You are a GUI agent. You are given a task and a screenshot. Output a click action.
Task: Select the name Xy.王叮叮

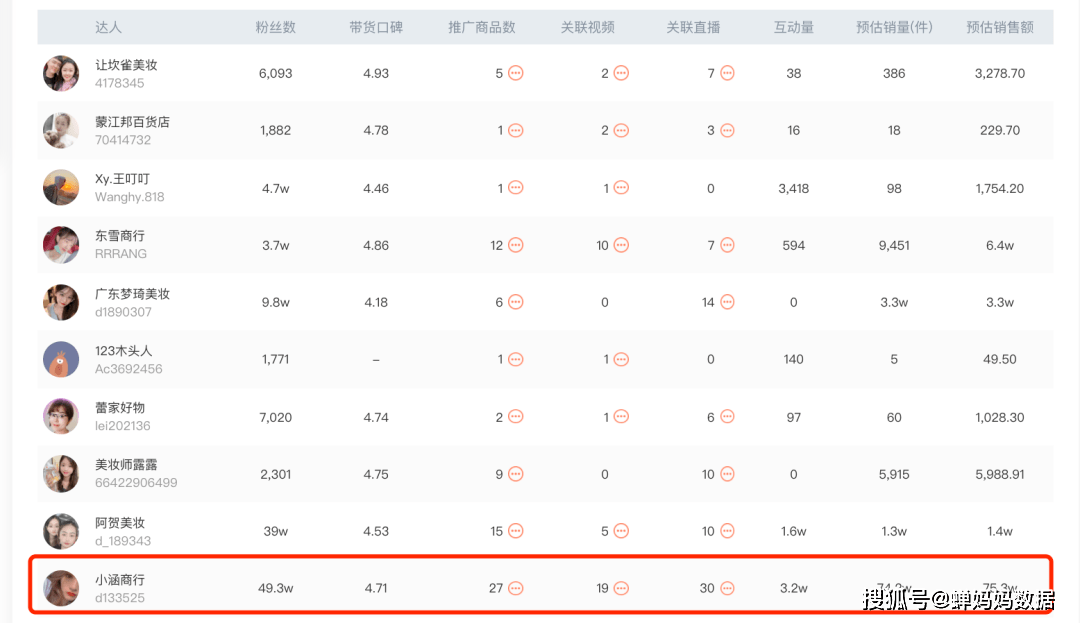pos(122,179)
